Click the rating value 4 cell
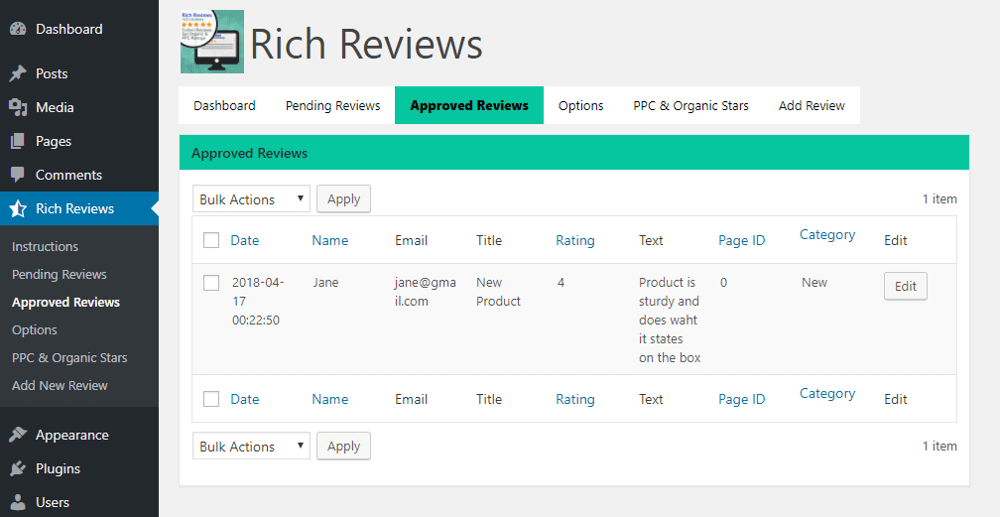The width and height of the screenshot is (1000, 517). pos(561,282)
